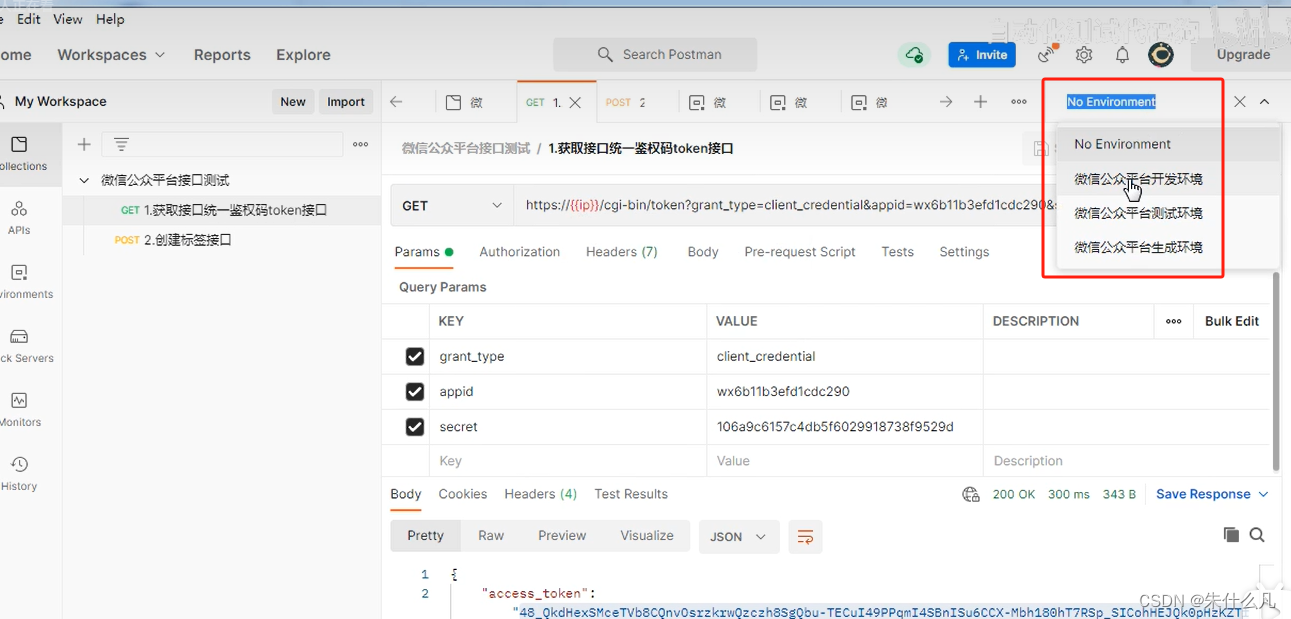Click the Invite button
The width and height of the screenshot is (1291, 619).
click(981, 55)
